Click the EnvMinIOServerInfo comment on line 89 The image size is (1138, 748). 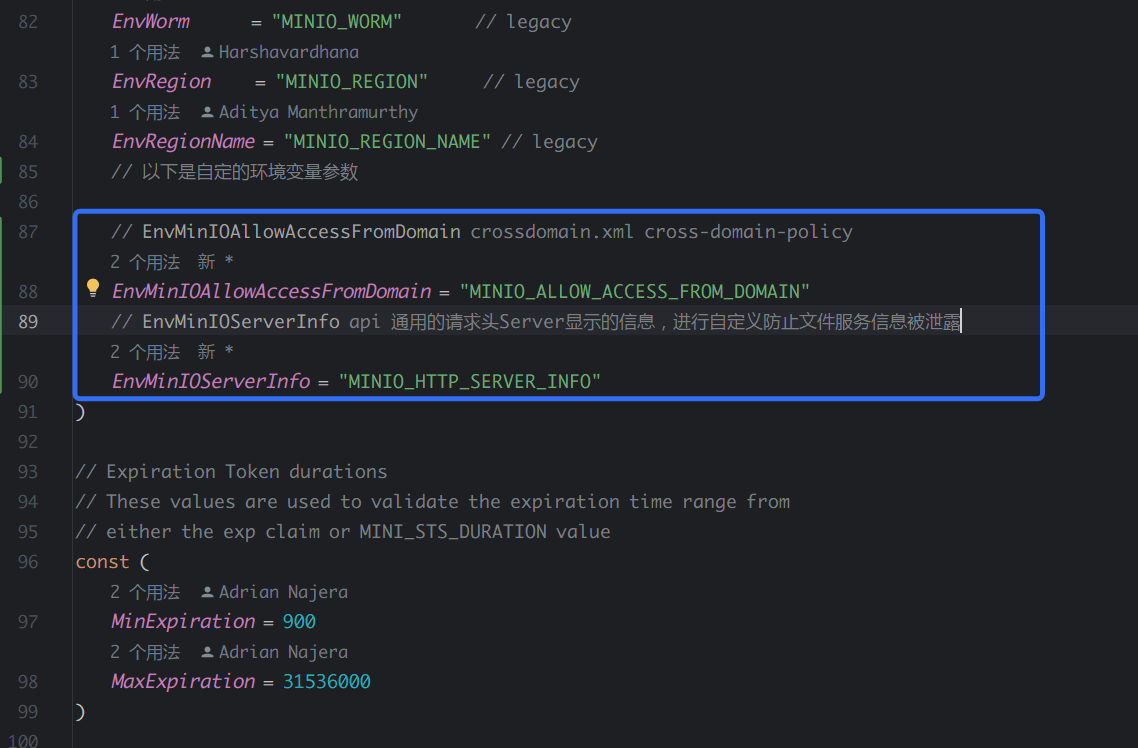(536, 322)
